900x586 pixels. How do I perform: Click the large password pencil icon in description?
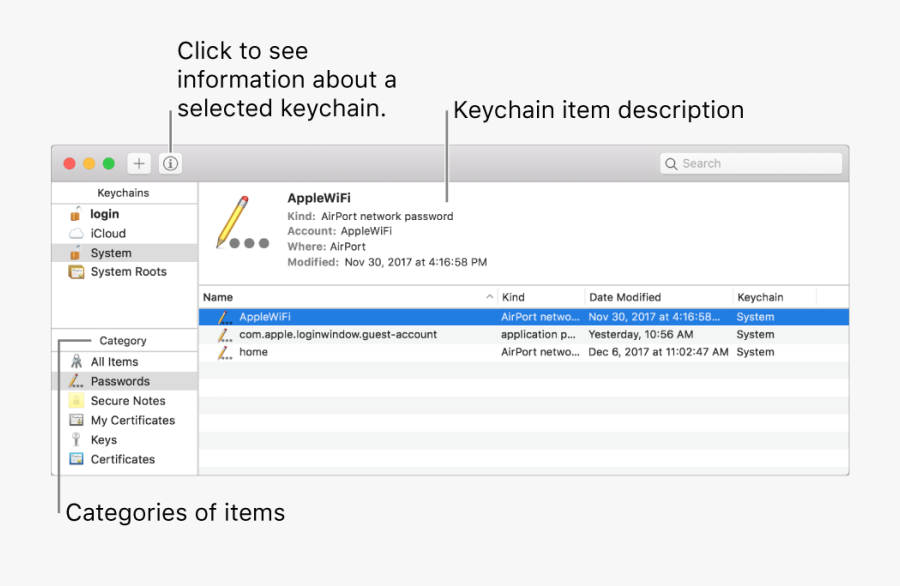click(242, 223)
